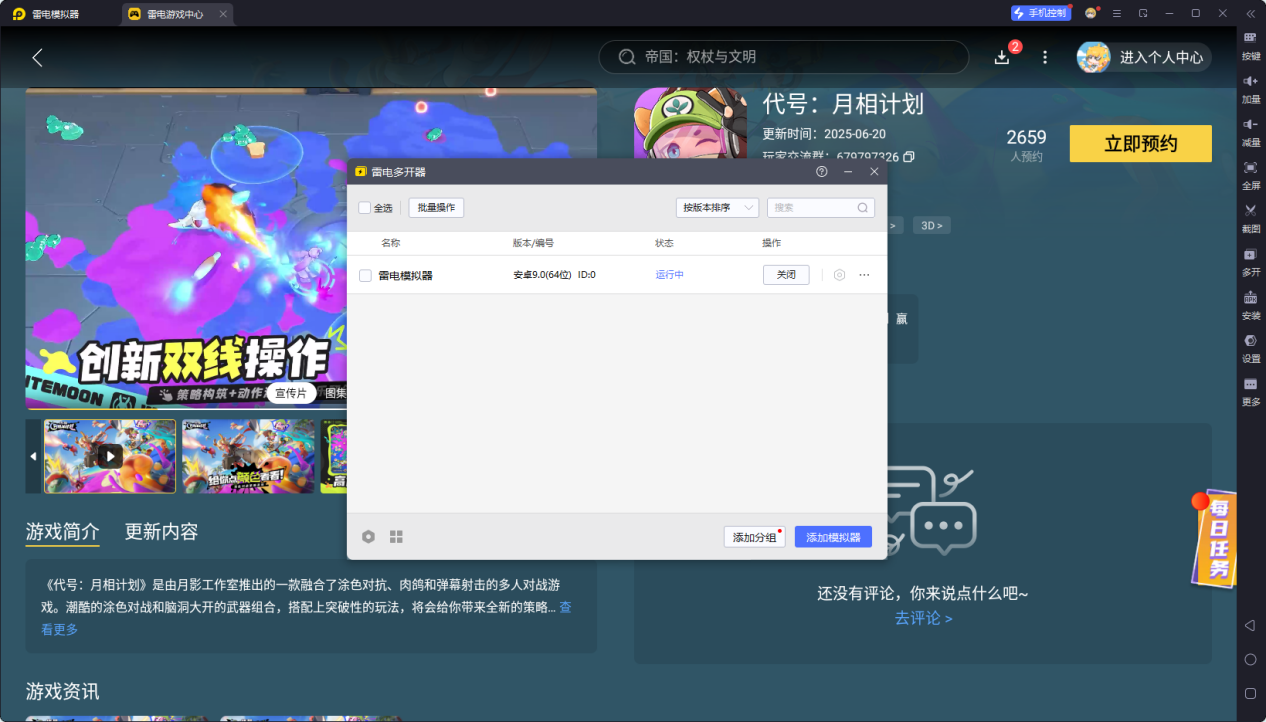The width and height of the screenshot is (1266, 722).
Task: Tap the Android recent-apps square icon
Action: tap(1250, 693)
